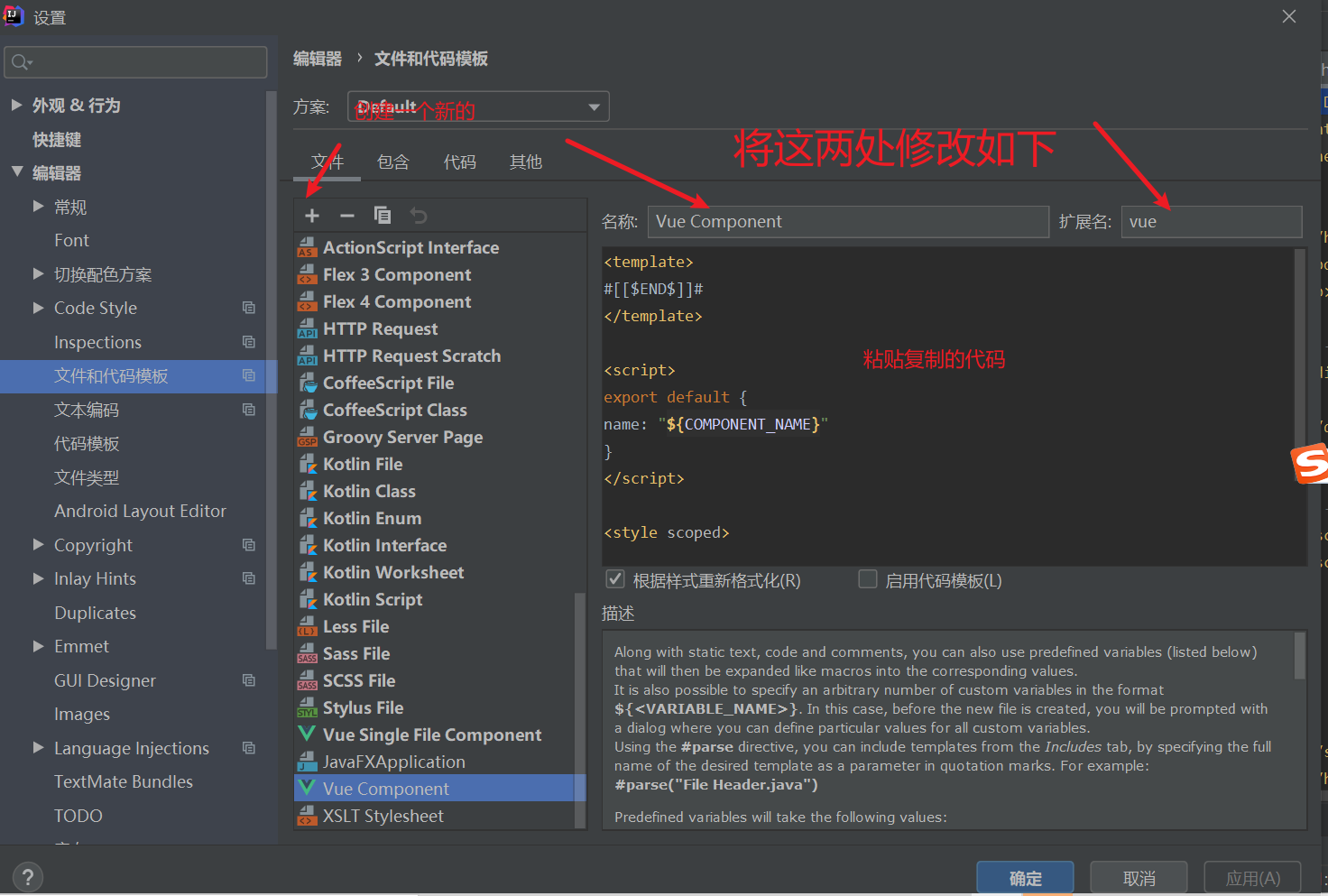Click project-scope icon beside Code Style
The width and height of the screenshot is (1328, 896).
tap(249, 308)
